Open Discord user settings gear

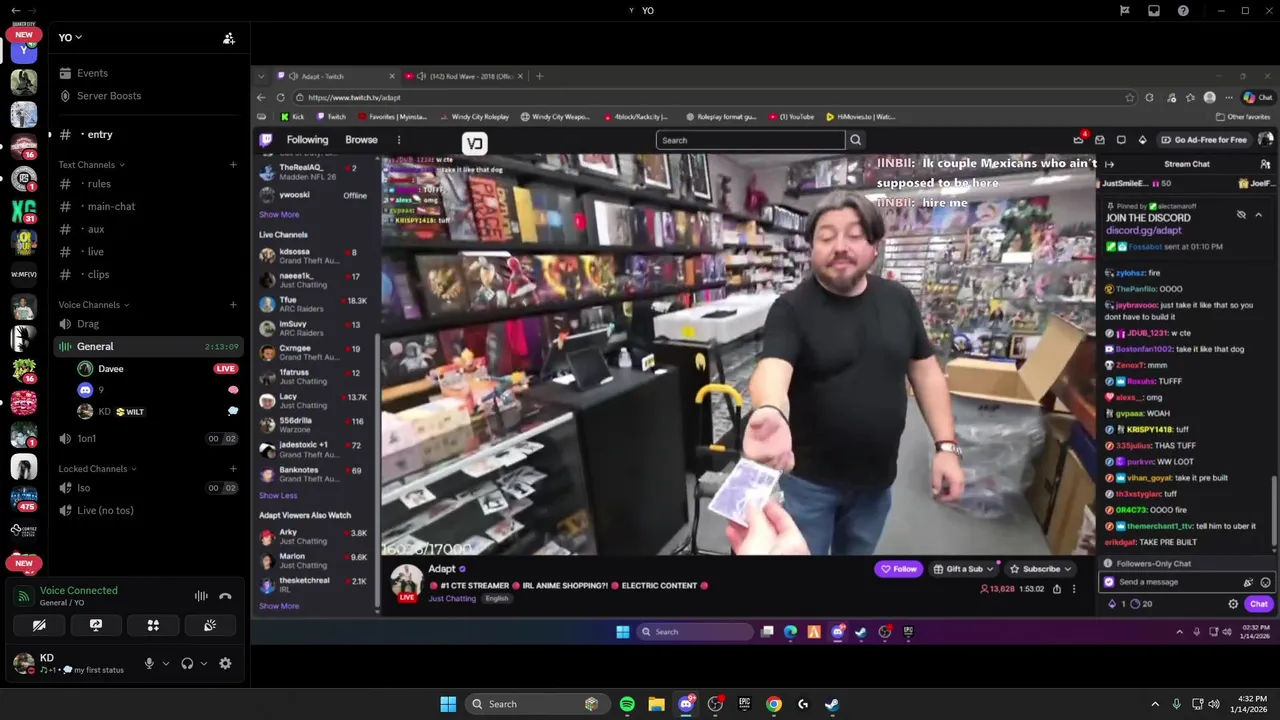225,663
